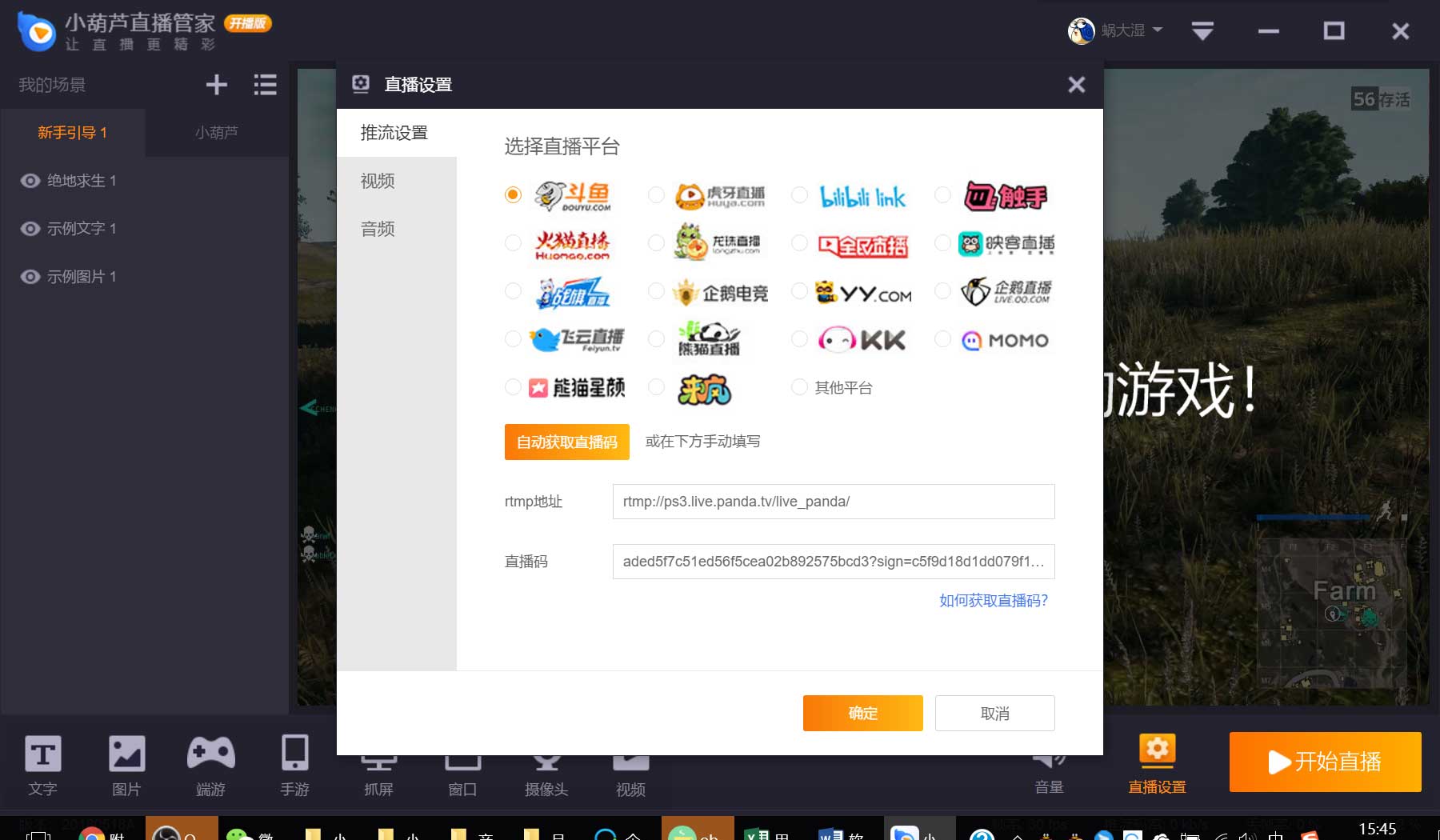
Task: Open the triangle skin menu icon in title bar
Action: click(1202, 31)
